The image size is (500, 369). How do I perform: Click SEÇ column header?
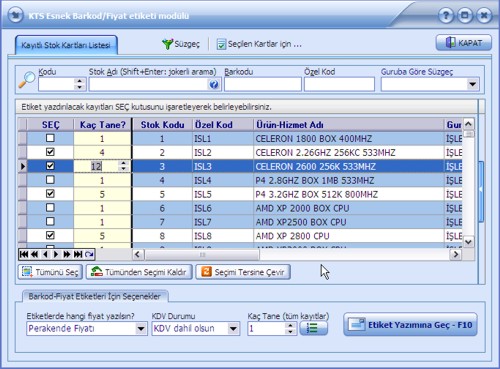pos(50,125)
